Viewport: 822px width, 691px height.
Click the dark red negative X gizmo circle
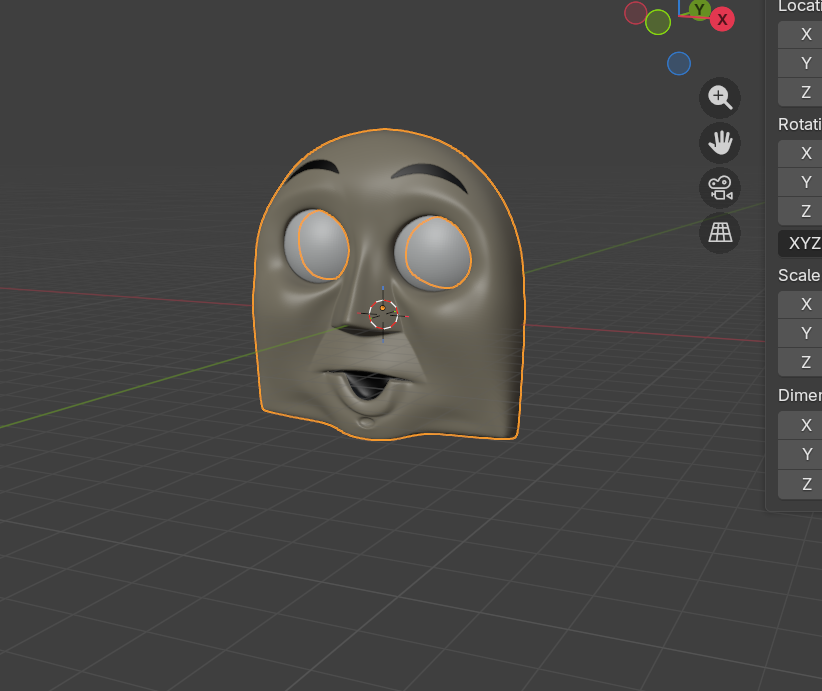[635, 13]
